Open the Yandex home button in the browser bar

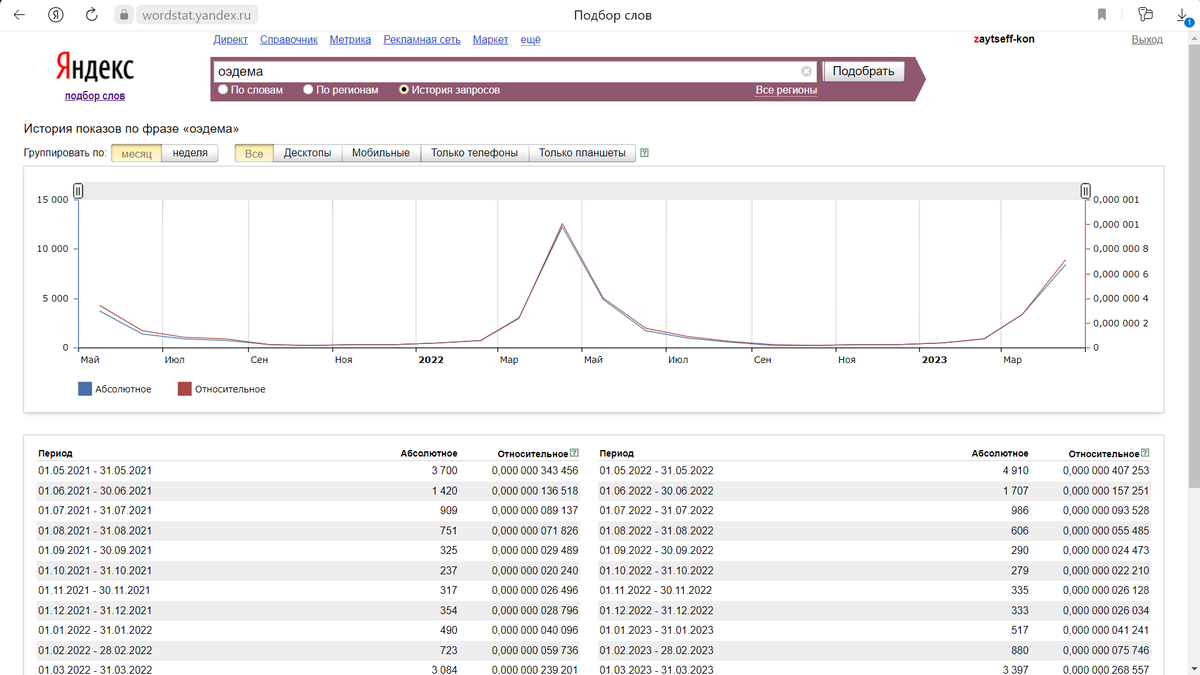(56, 15)
